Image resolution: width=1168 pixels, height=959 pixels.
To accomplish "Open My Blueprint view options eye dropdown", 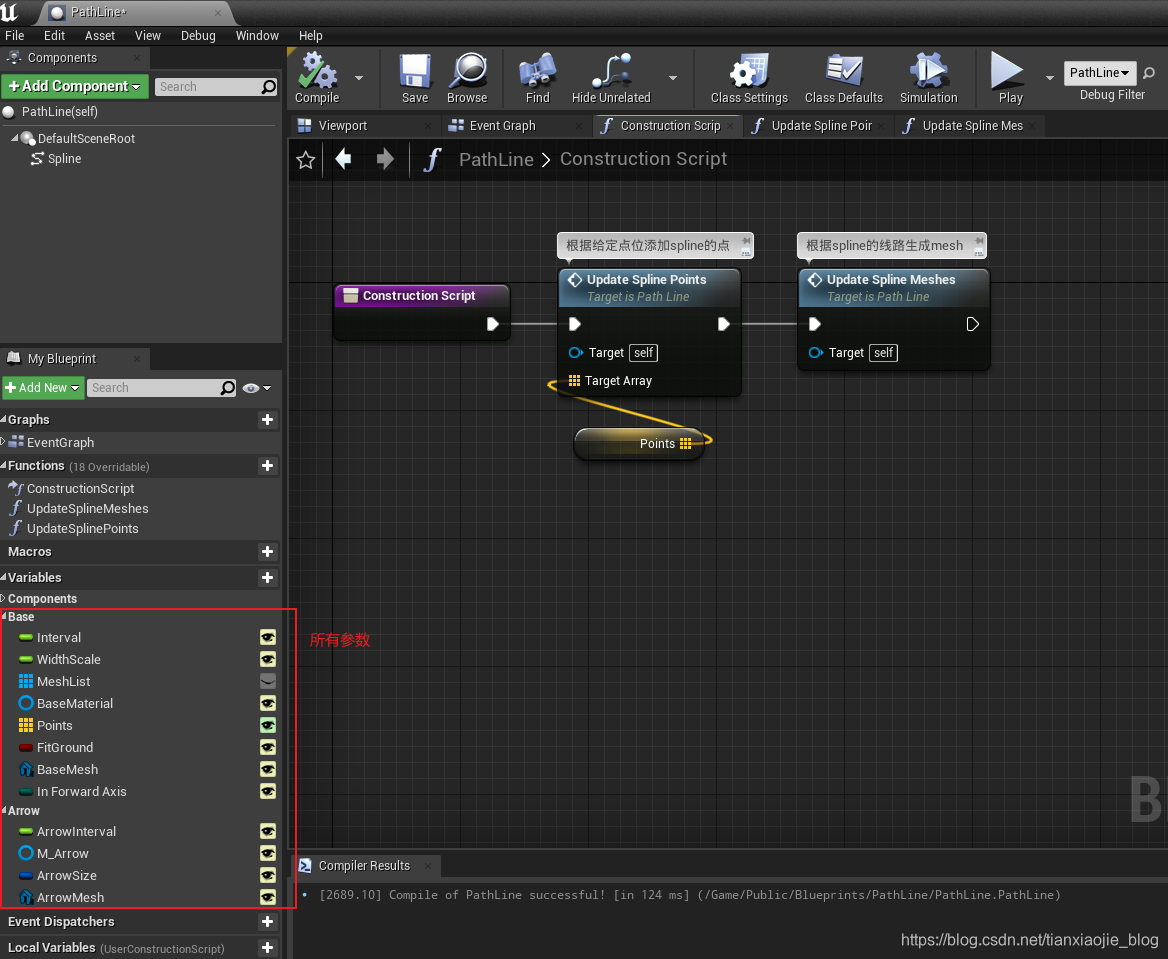I will 257,387.
